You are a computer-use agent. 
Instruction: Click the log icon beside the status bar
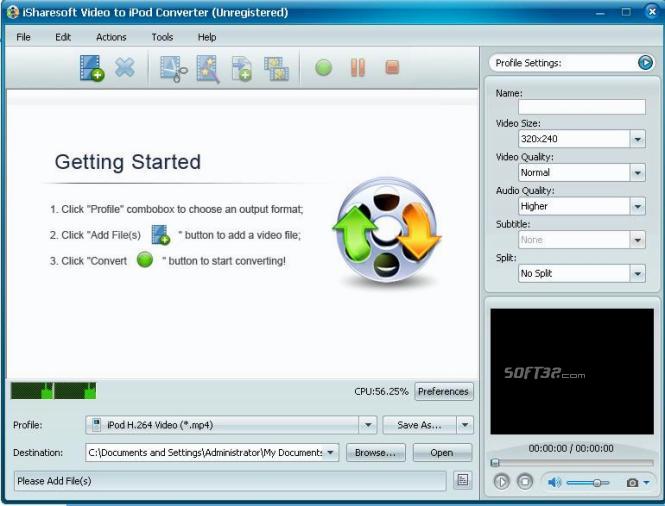462,480
